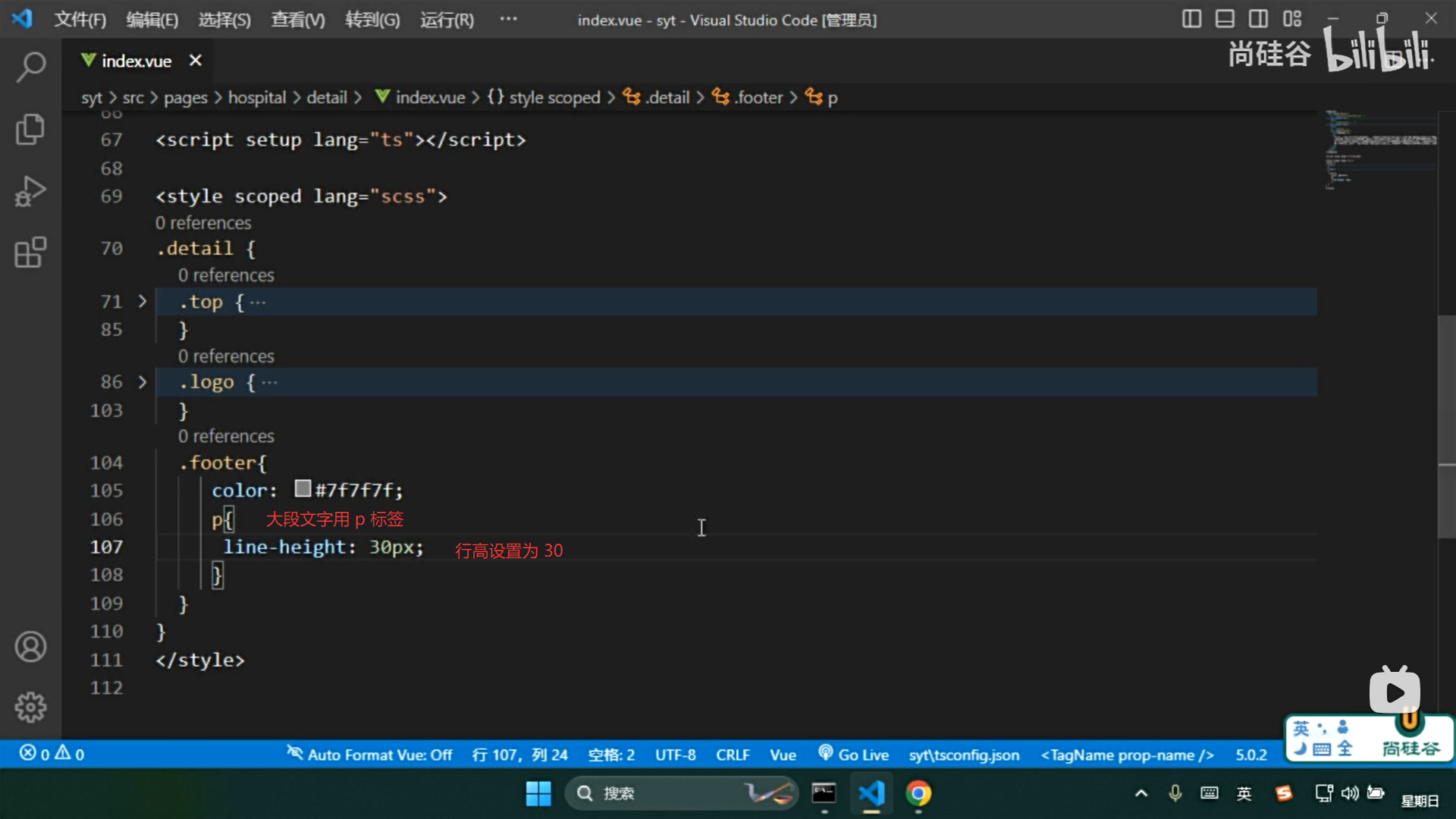This screenshot has width=1456, height=819.
Task: Open the Manage settings gear
Action: [x=30, y=708]
